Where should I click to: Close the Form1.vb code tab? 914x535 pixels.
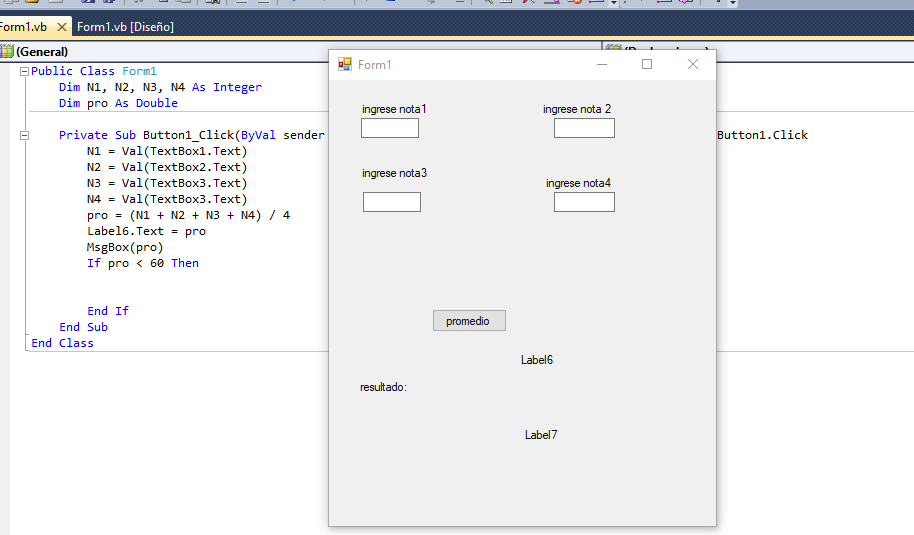(x=62, y=27)
